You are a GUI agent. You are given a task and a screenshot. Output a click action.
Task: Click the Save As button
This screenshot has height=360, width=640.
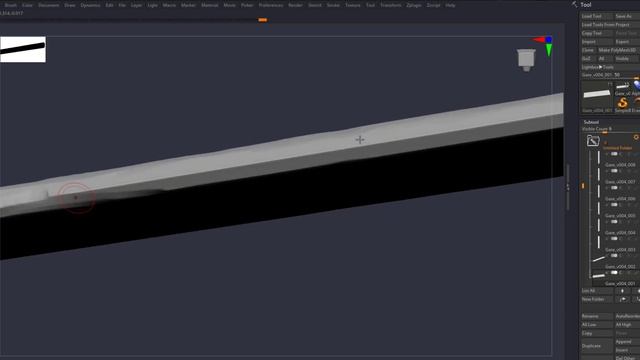click(627, 16)
